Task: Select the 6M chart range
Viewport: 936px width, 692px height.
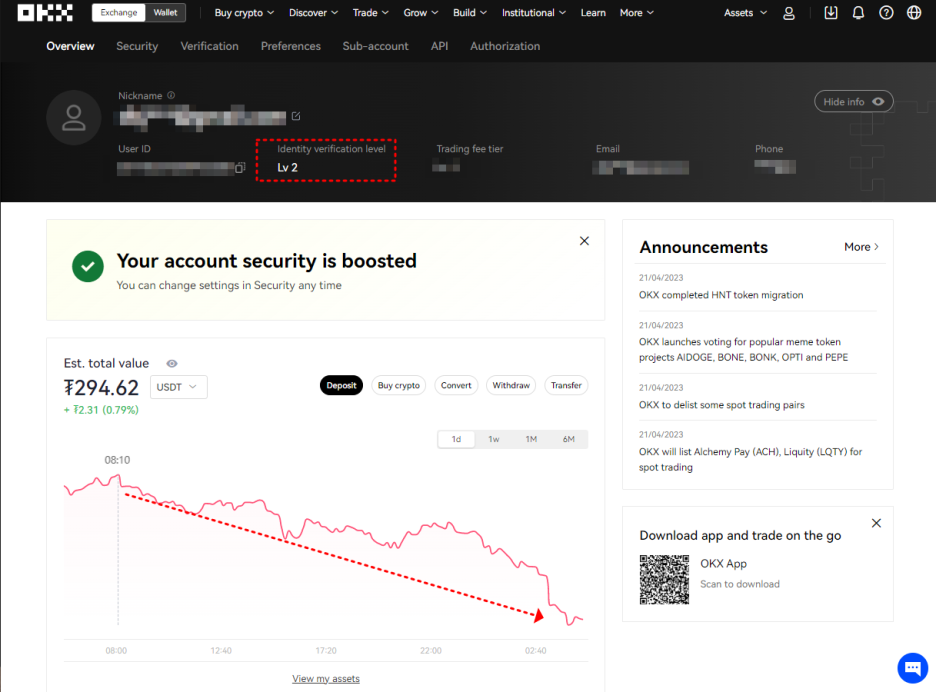Action: [x=569, y=439]
